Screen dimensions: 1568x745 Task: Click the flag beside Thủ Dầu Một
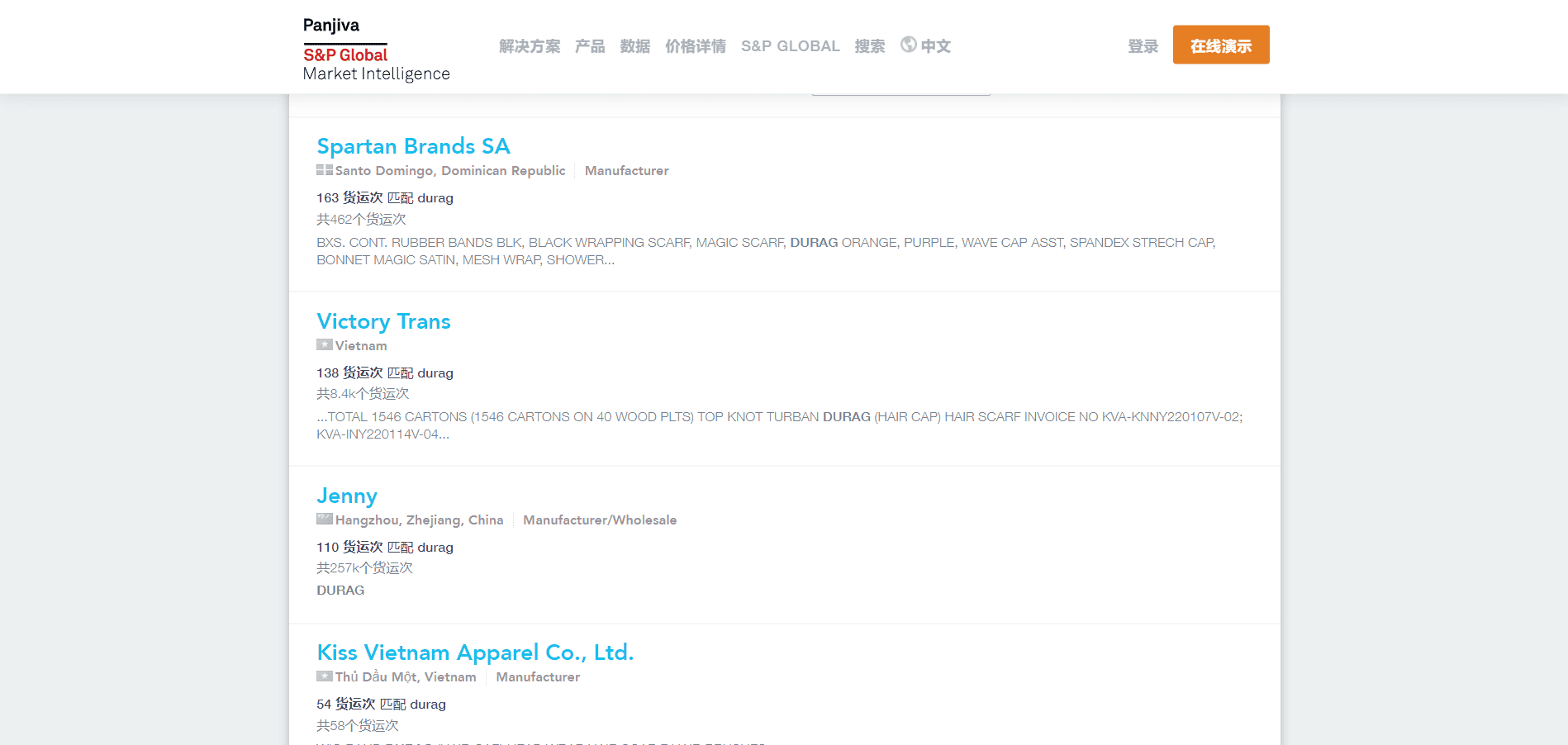point(324,676)
